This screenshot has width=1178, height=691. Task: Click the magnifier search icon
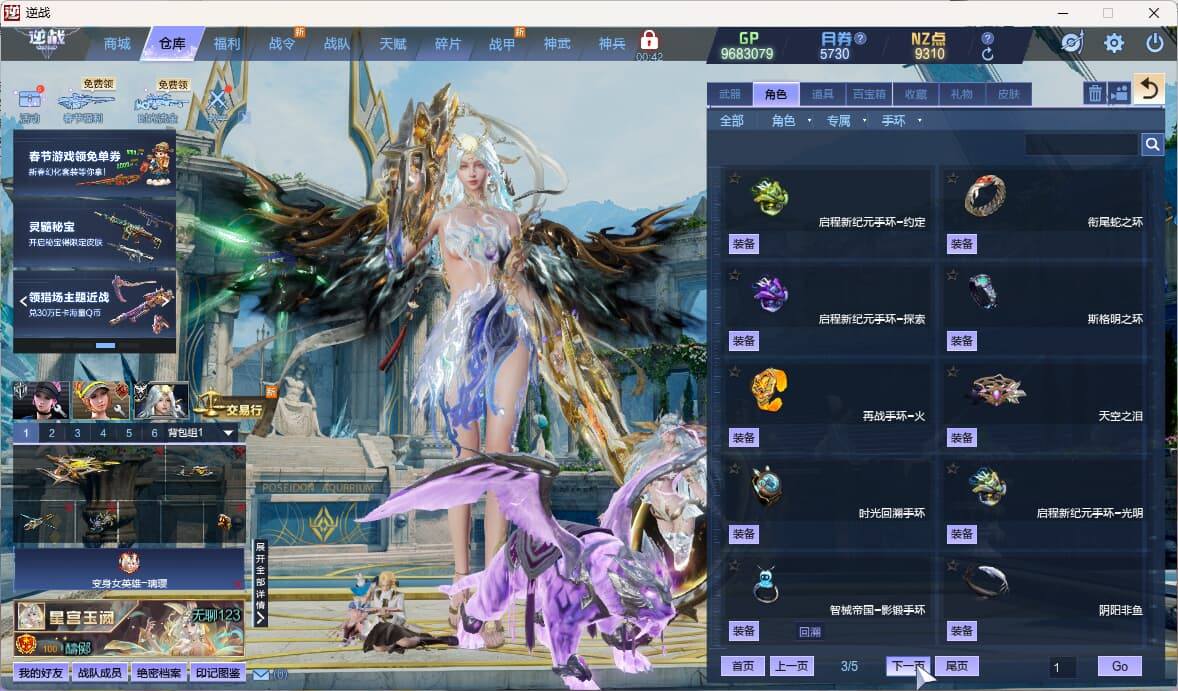(1152, 144)
